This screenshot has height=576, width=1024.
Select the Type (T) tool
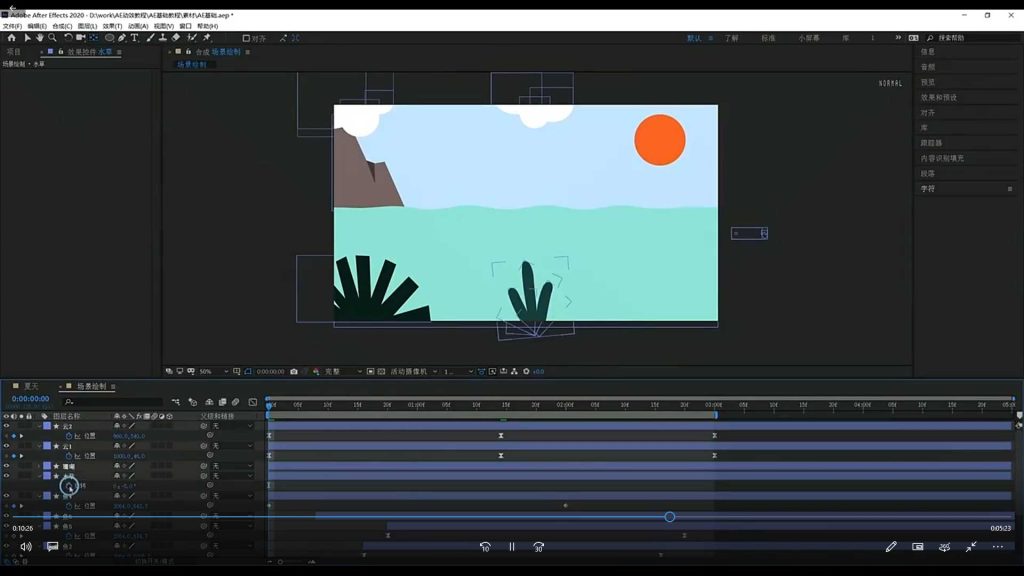pyautogui.click(x=135, y=38)
